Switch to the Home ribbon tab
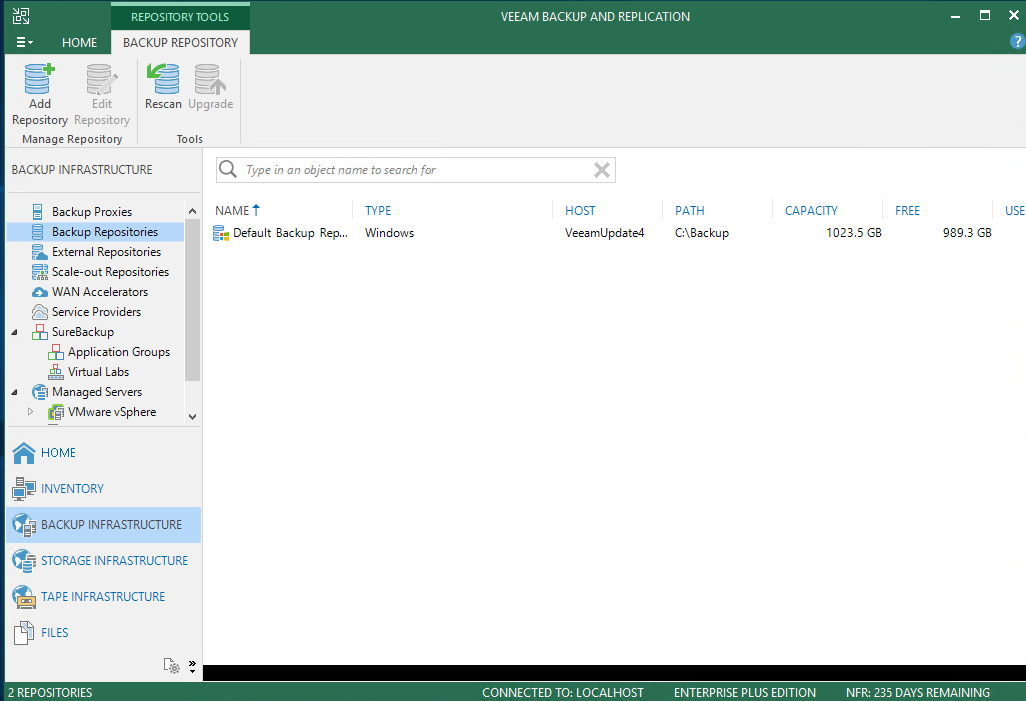Screen dimensions: 1026x701 (80, 43)
